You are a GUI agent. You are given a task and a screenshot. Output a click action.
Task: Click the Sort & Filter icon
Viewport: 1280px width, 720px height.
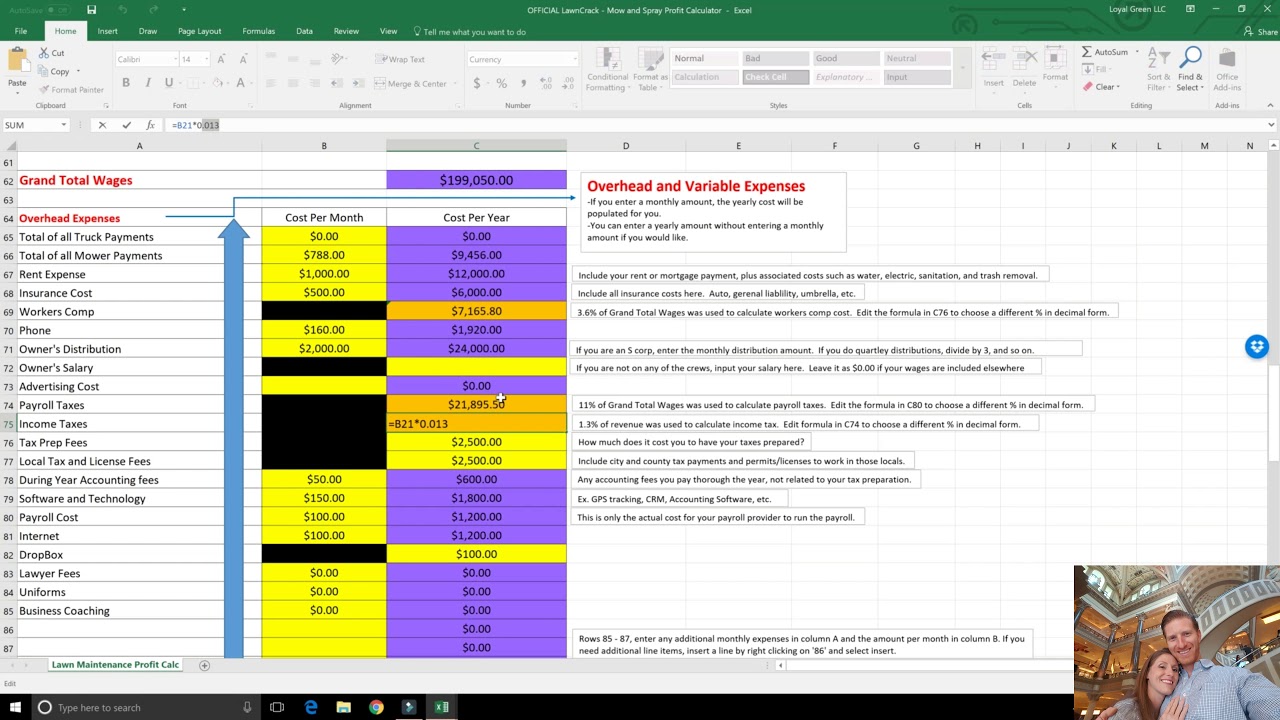pos(1158,70)
